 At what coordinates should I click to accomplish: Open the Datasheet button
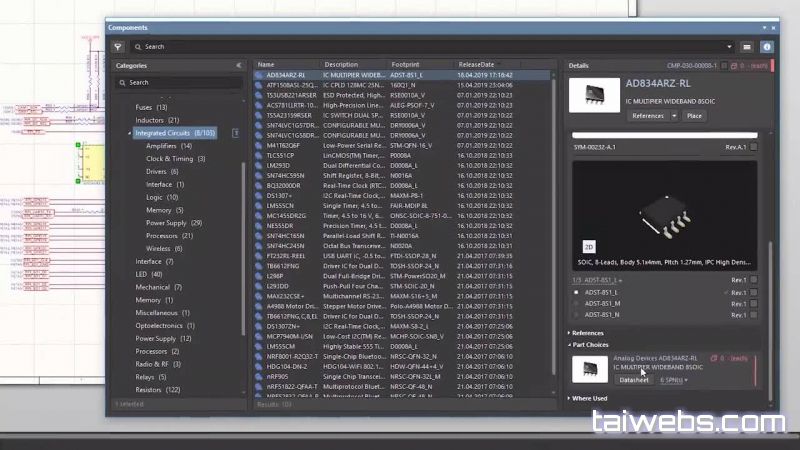pos(634,380)
